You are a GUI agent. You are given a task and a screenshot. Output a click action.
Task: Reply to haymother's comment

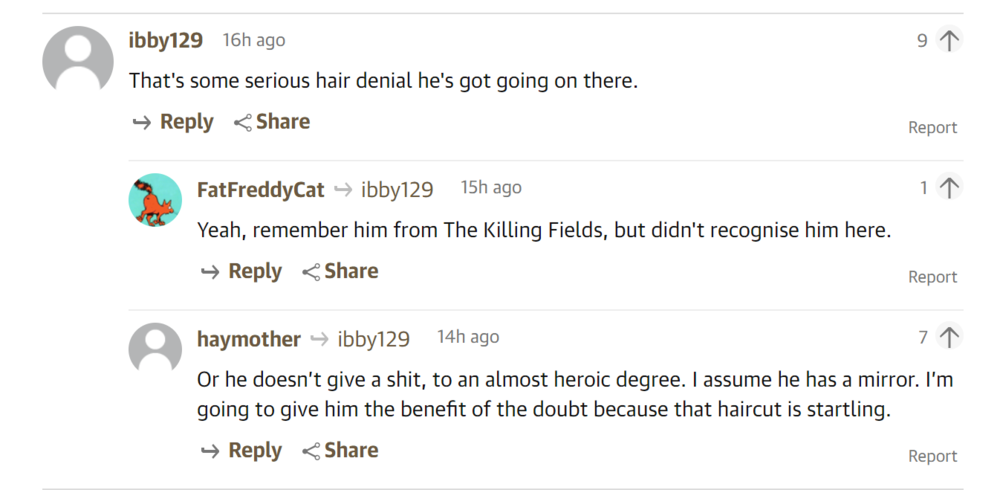(241, 450)
